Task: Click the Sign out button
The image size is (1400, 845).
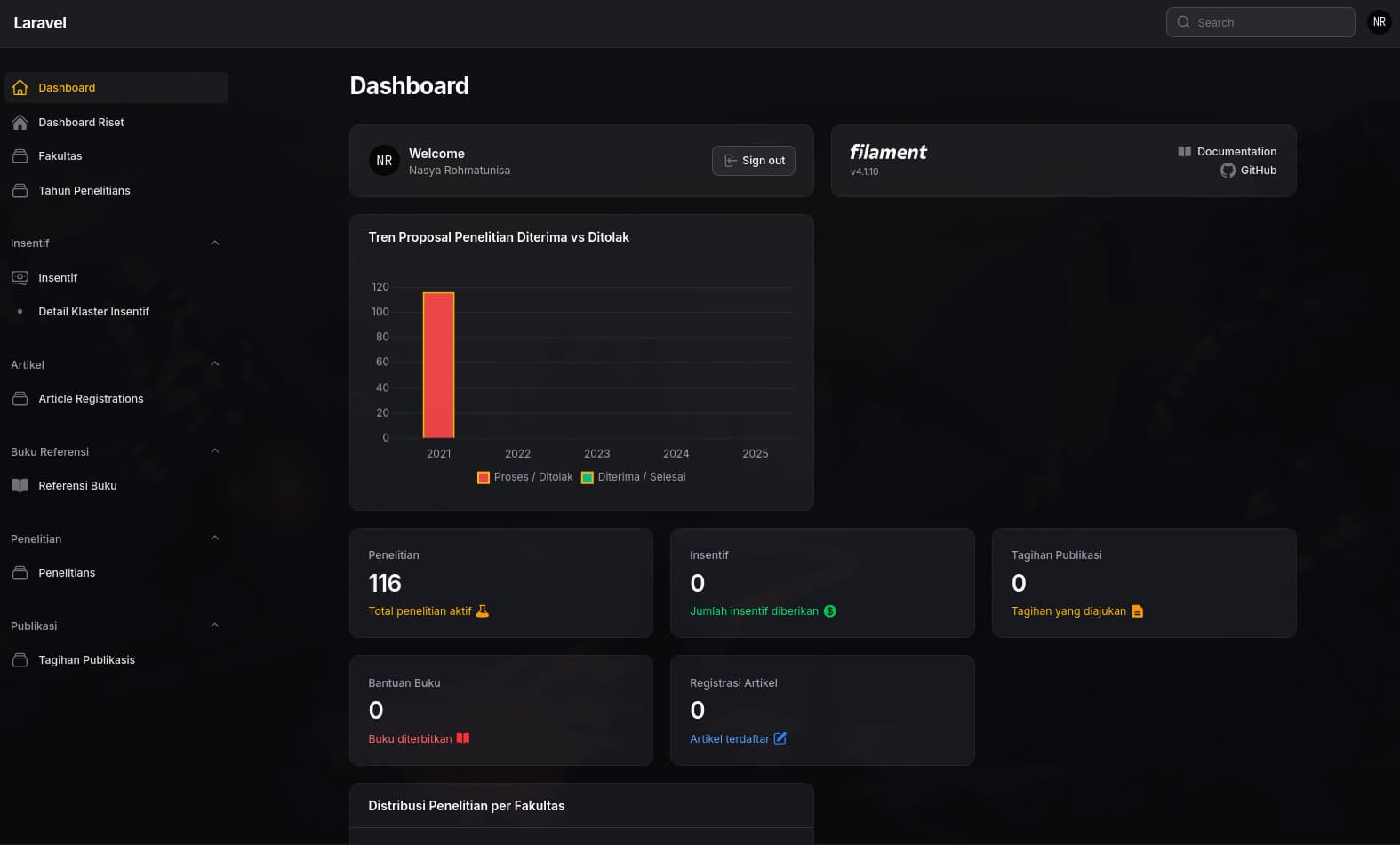Action: coord(754,161)
